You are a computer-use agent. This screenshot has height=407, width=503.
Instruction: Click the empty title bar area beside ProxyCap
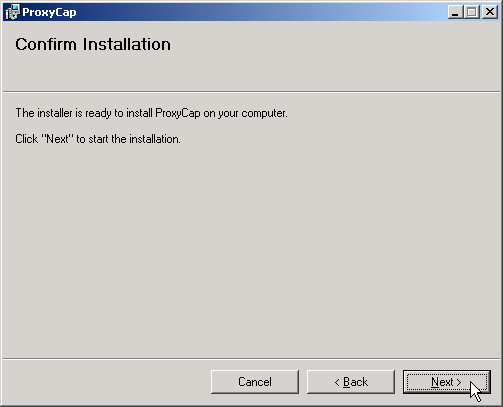click(260, 12)
